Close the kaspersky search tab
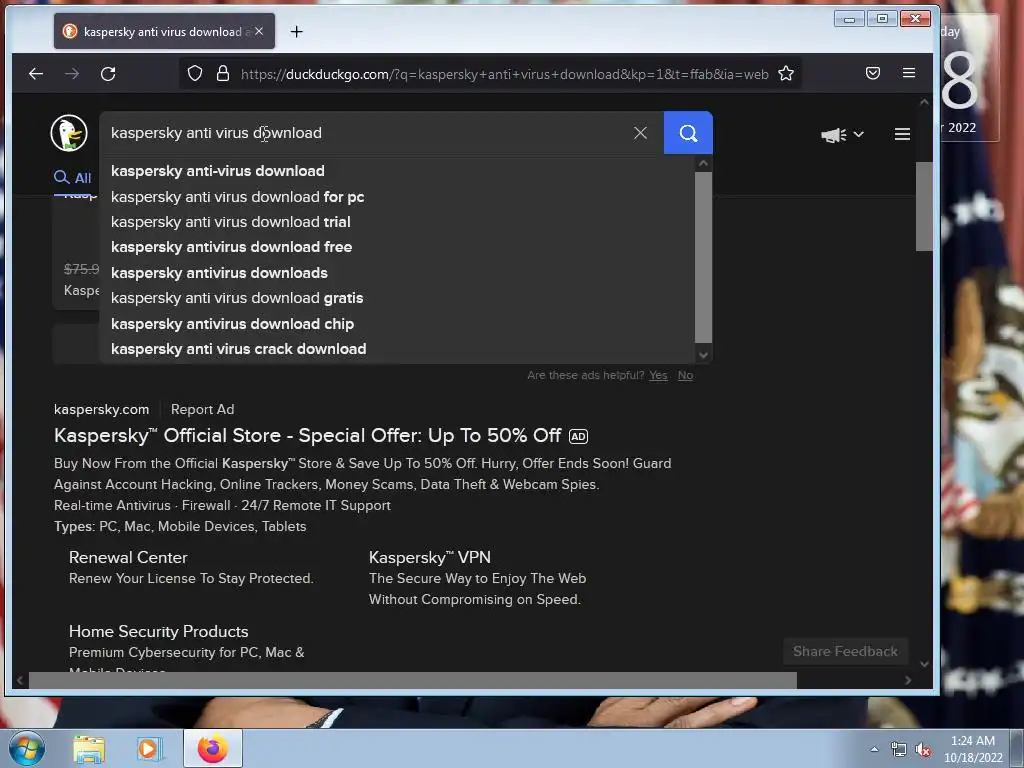This screenshot has width=1024, height=768. (259, 31)
